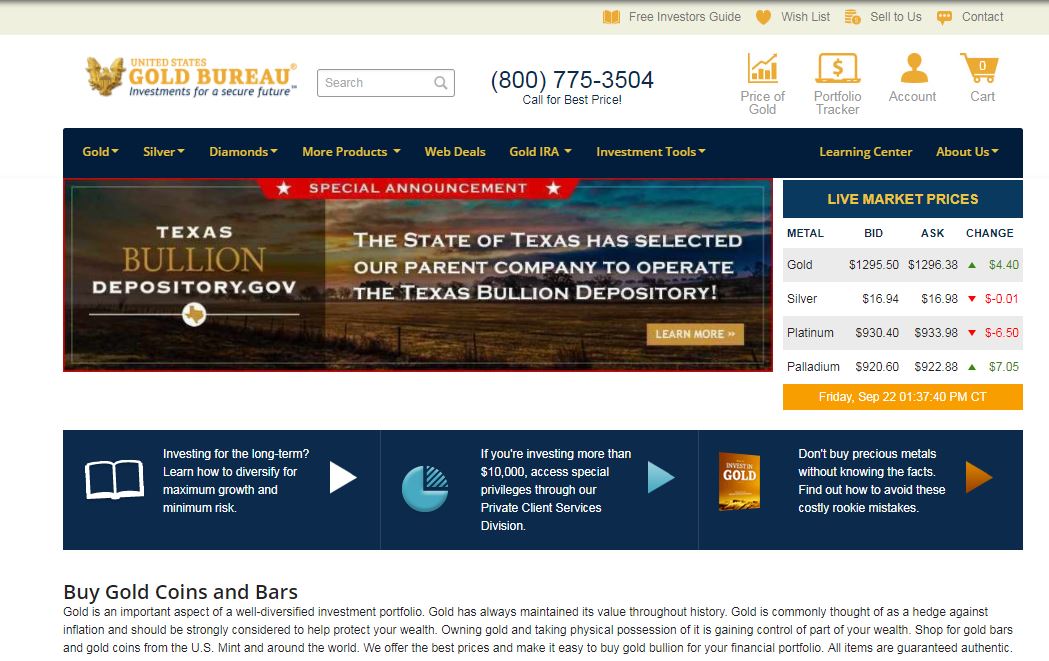Open the More Products dropdown

[351, 152]
